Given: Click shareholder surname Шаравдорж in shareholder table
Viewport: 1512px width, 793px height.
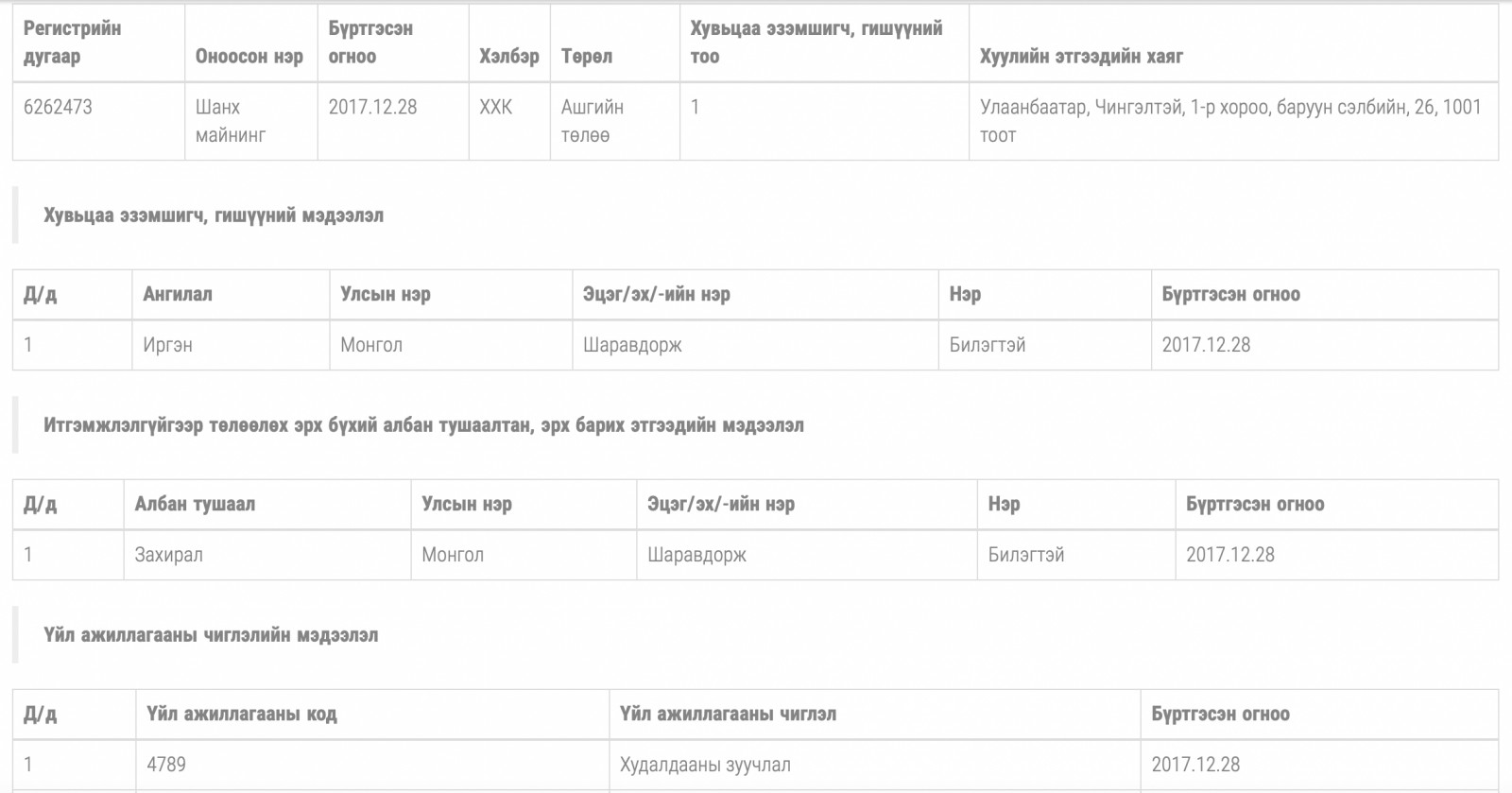Looking at the screenshot, I should (x=632, y=345).
